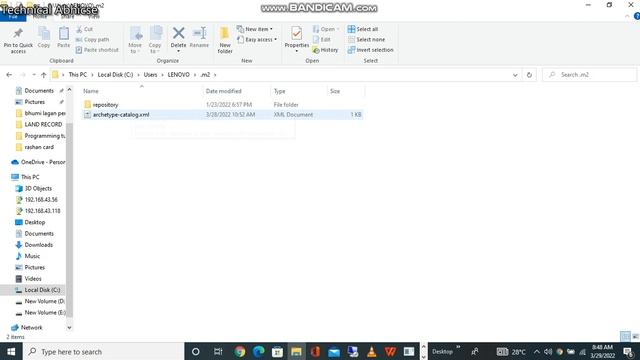
Task: Sort by the Size column header
Action: (335, 91)
